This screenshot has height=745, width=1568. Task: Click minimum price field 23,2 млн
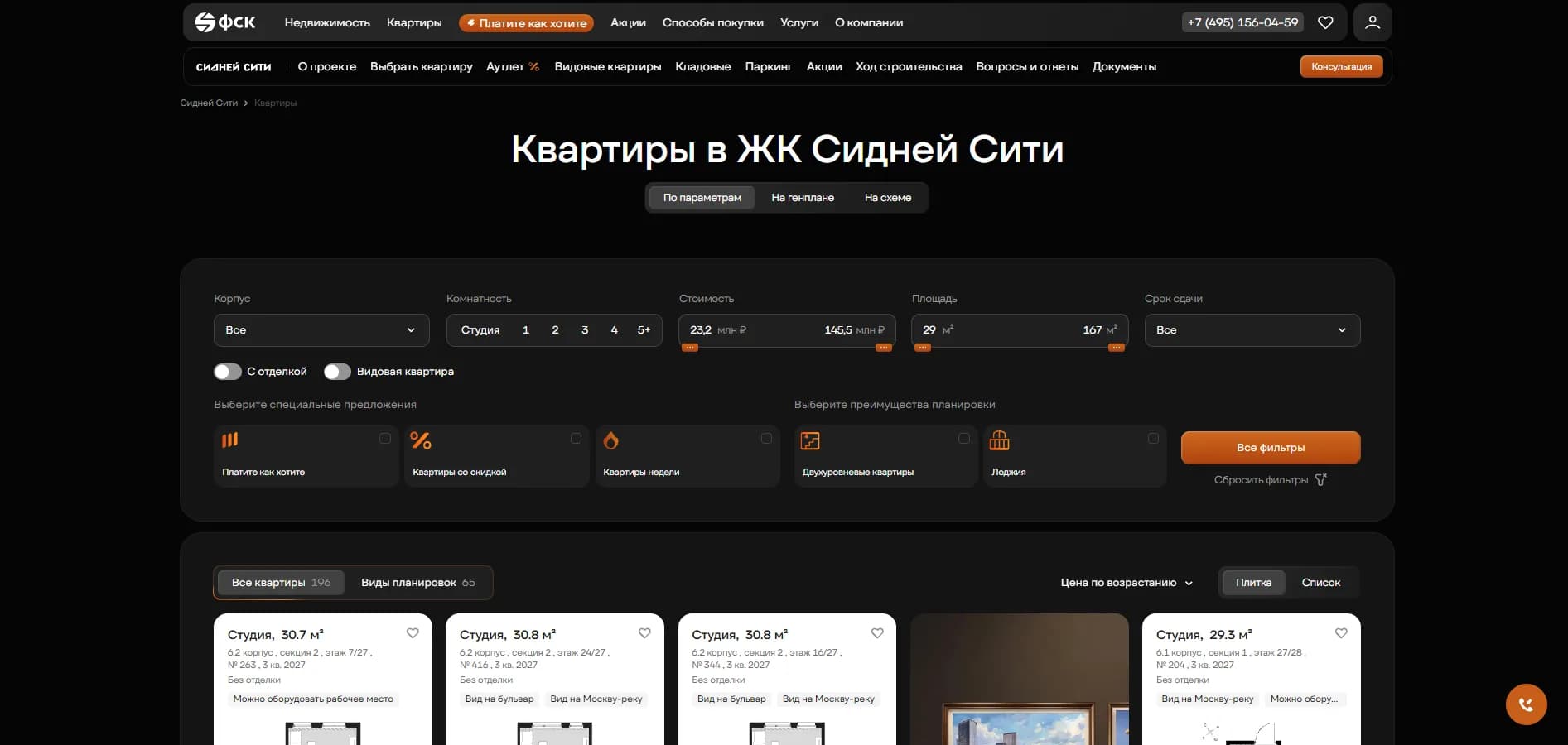coord(718,330)
